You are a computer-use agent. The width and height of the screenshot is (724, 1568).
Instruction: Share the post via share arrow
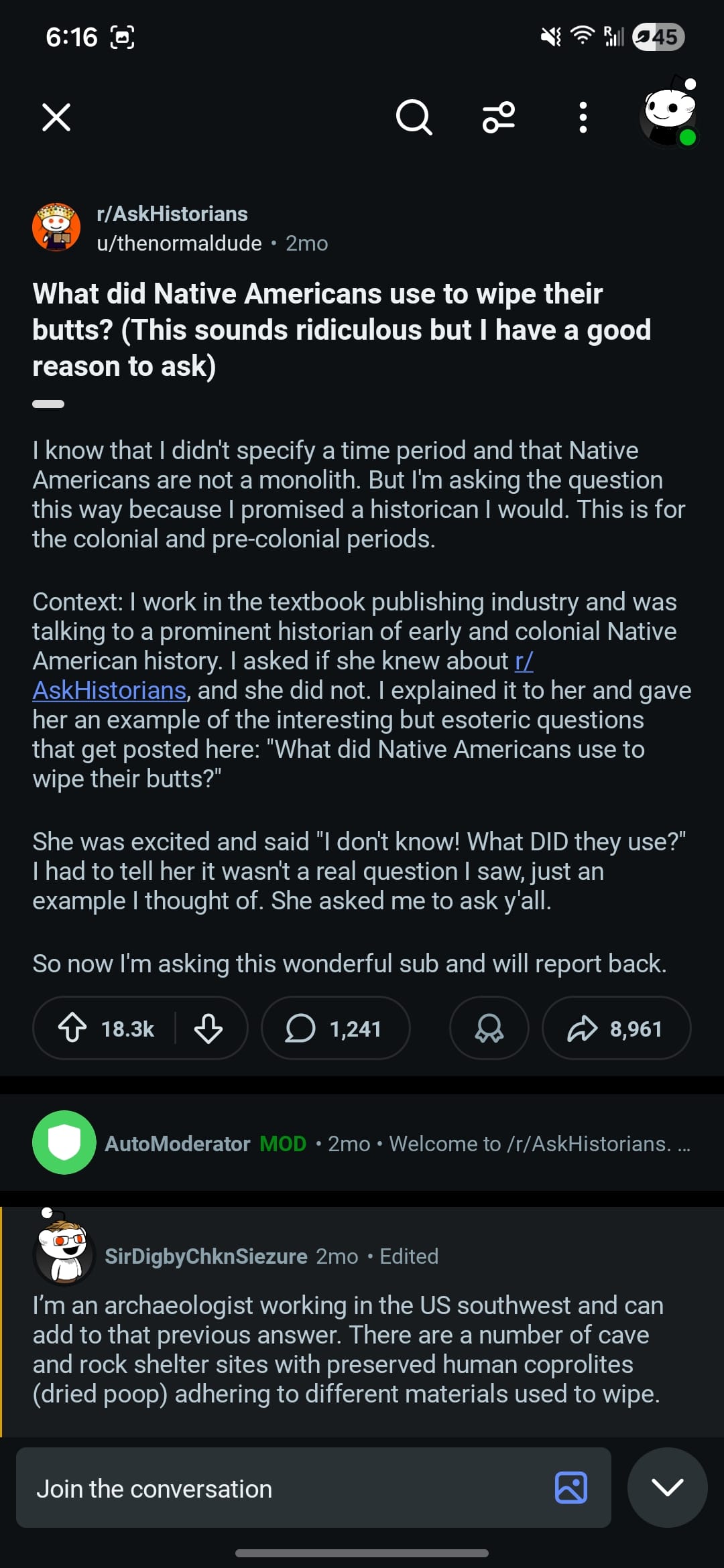click(615, 1028)
